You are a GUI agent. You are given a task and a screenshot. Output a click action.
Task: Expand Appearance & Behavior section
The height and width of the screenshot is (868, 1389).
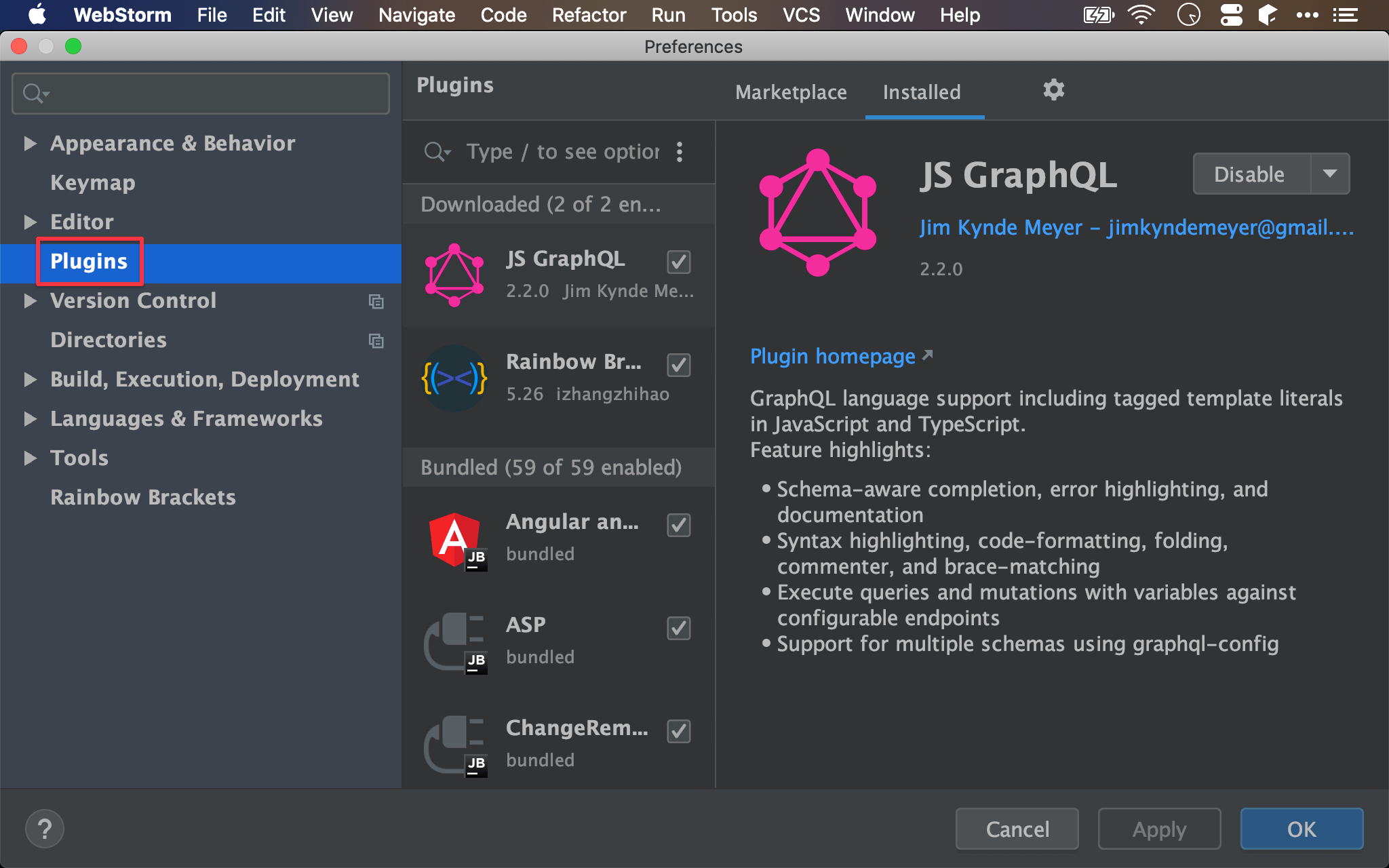tap(30, 143)
